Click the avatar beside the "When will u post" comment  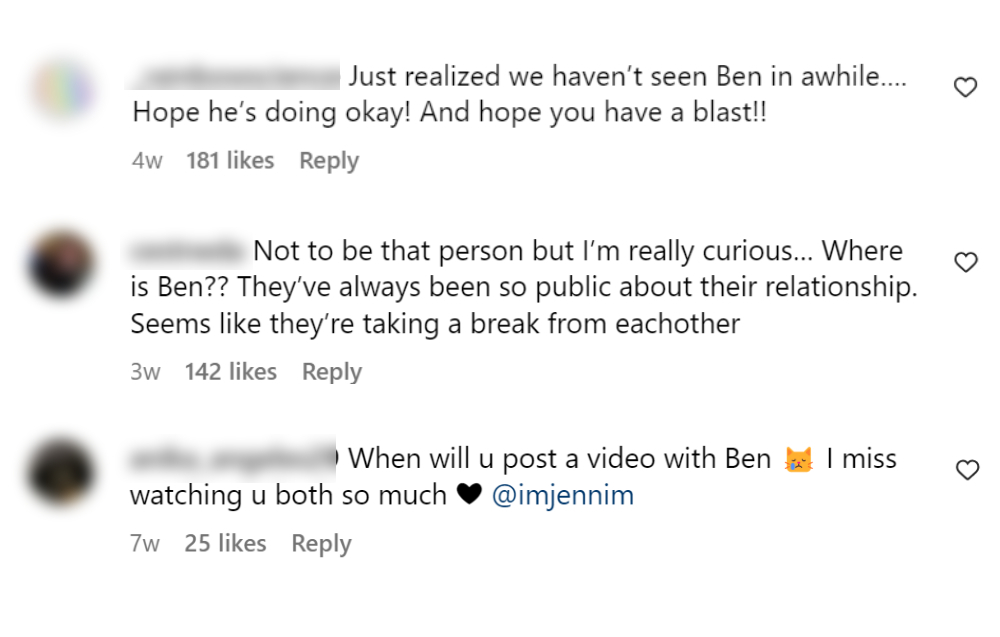point(62,470)
